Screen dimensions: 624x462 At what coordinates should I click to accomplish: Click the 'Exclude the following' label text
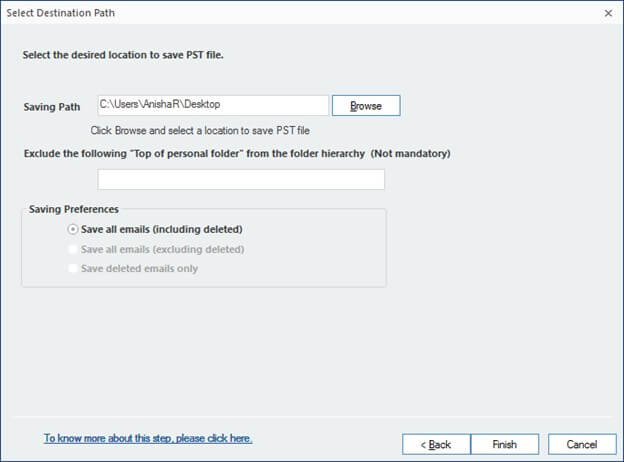75,154
